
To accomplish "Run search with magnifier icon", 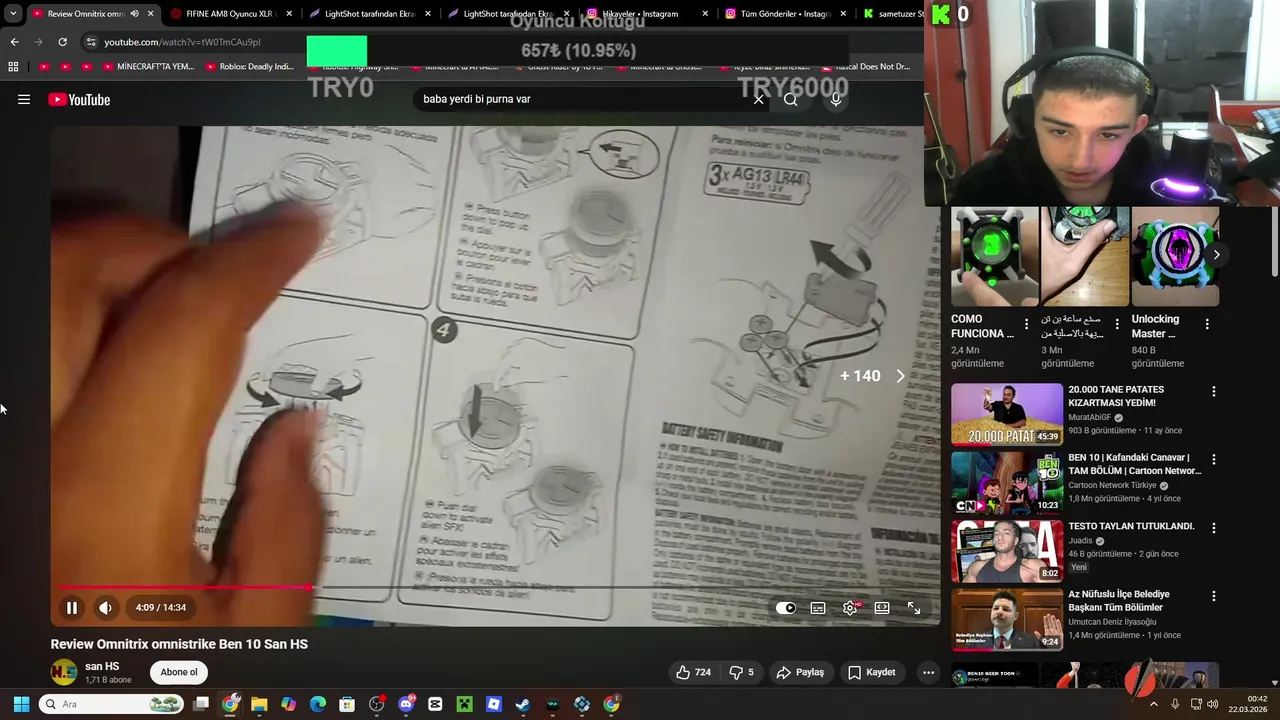I will [x=791, y=99].
